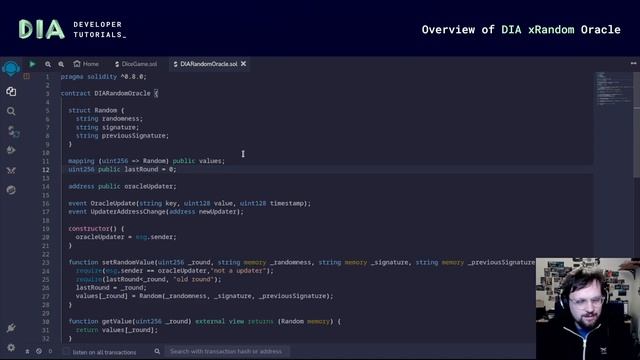This screenshot has height=360, width=640.
Task: Click the 'mapping (uint256 => Random)' line
Action: click(147, 161)
